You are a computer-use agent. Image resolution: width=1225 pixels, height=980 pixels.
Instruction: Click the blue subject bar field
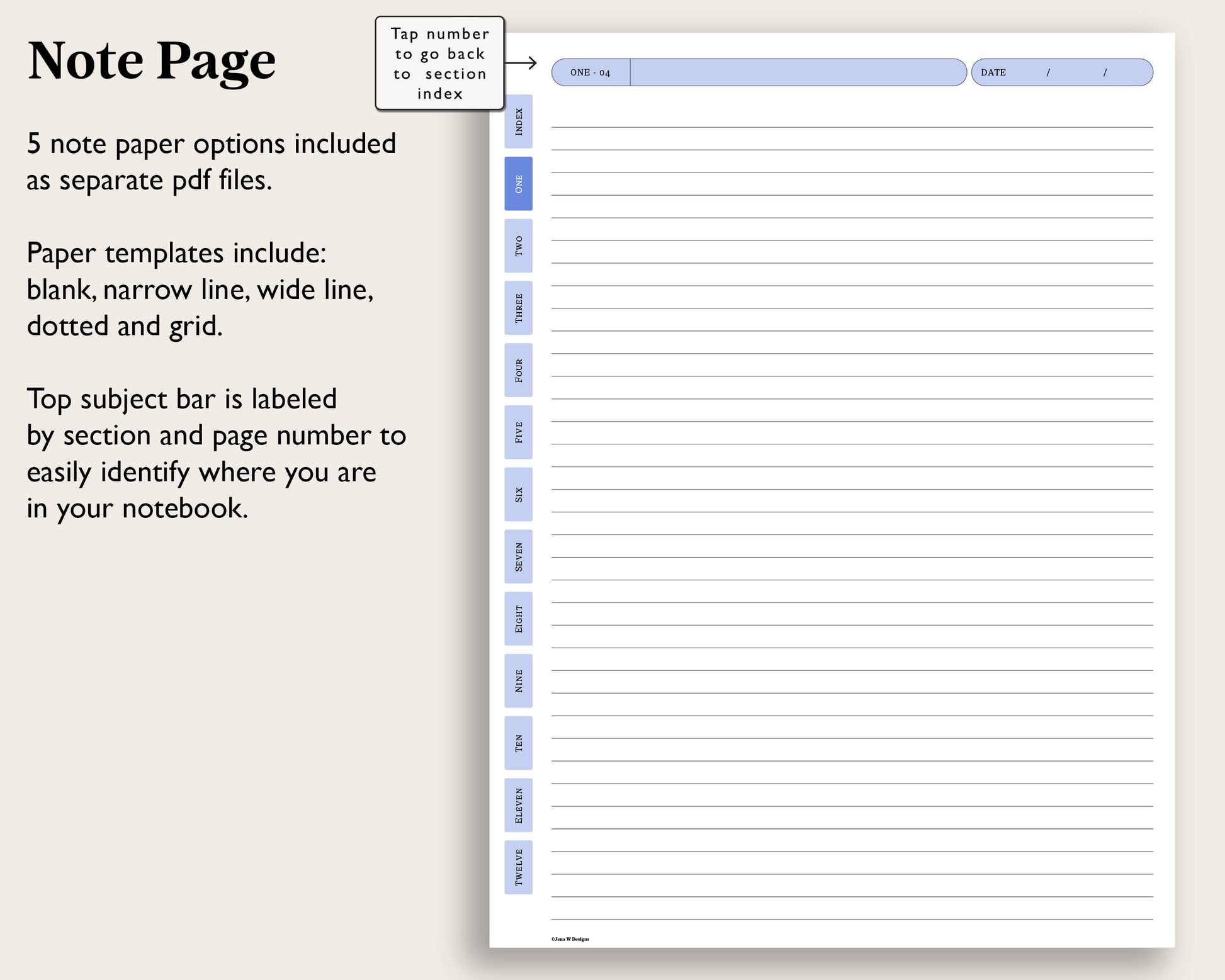797,72
